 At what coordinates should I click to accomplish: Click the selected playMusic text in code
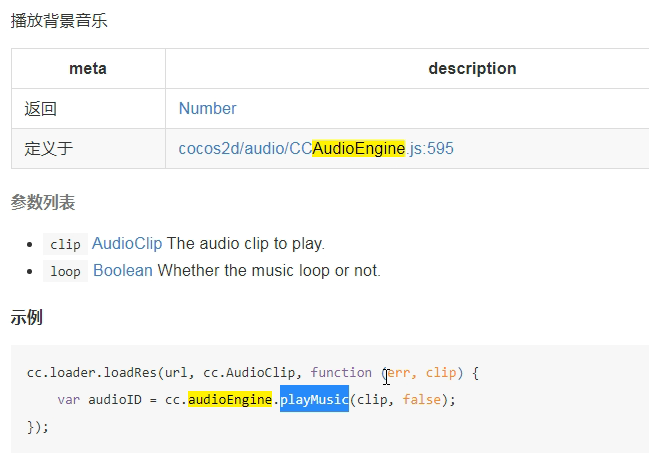pyautogui.click(x=314, y=399)
